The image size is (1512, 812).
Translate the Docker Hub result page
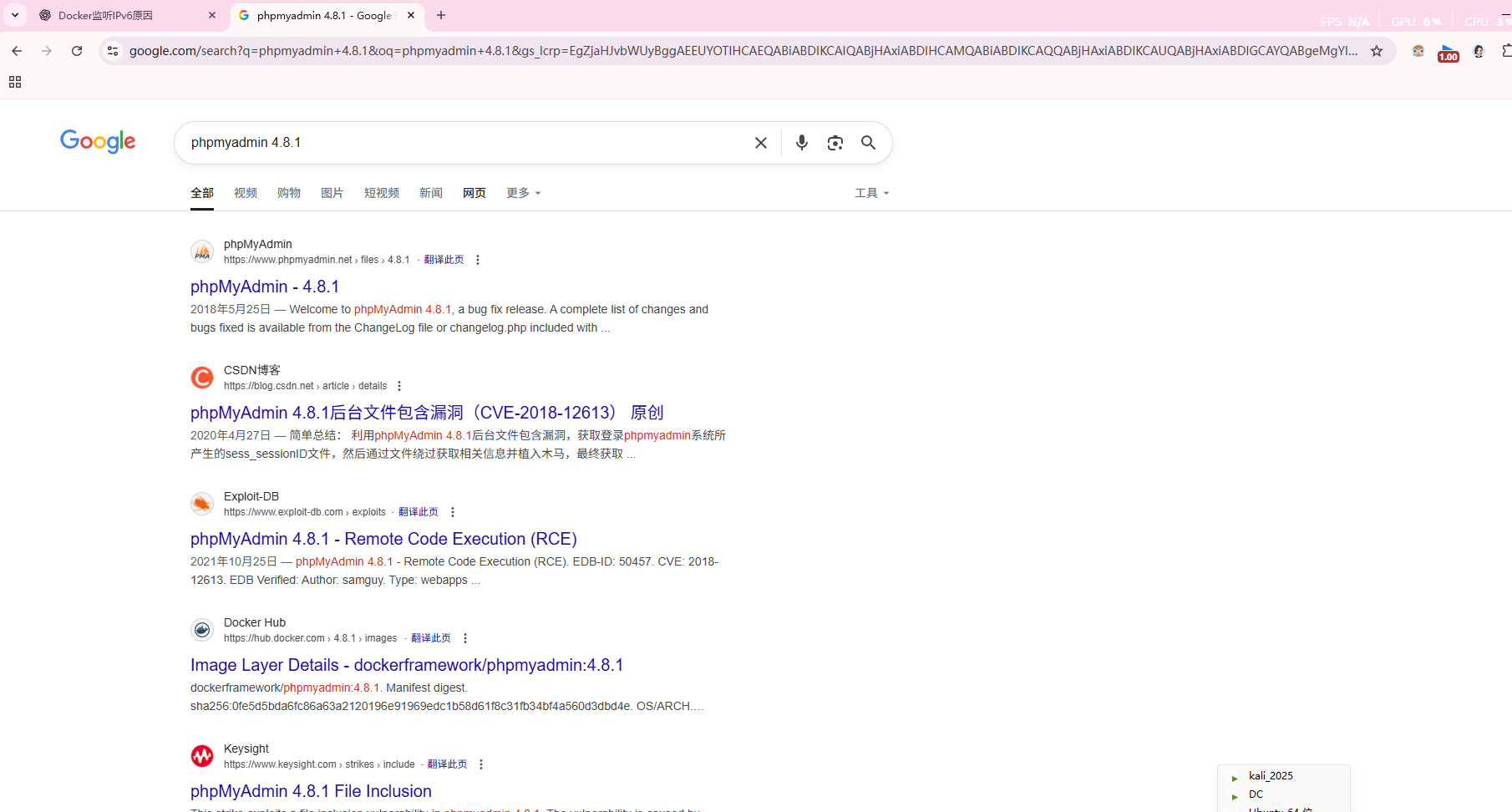coord(431,638)
